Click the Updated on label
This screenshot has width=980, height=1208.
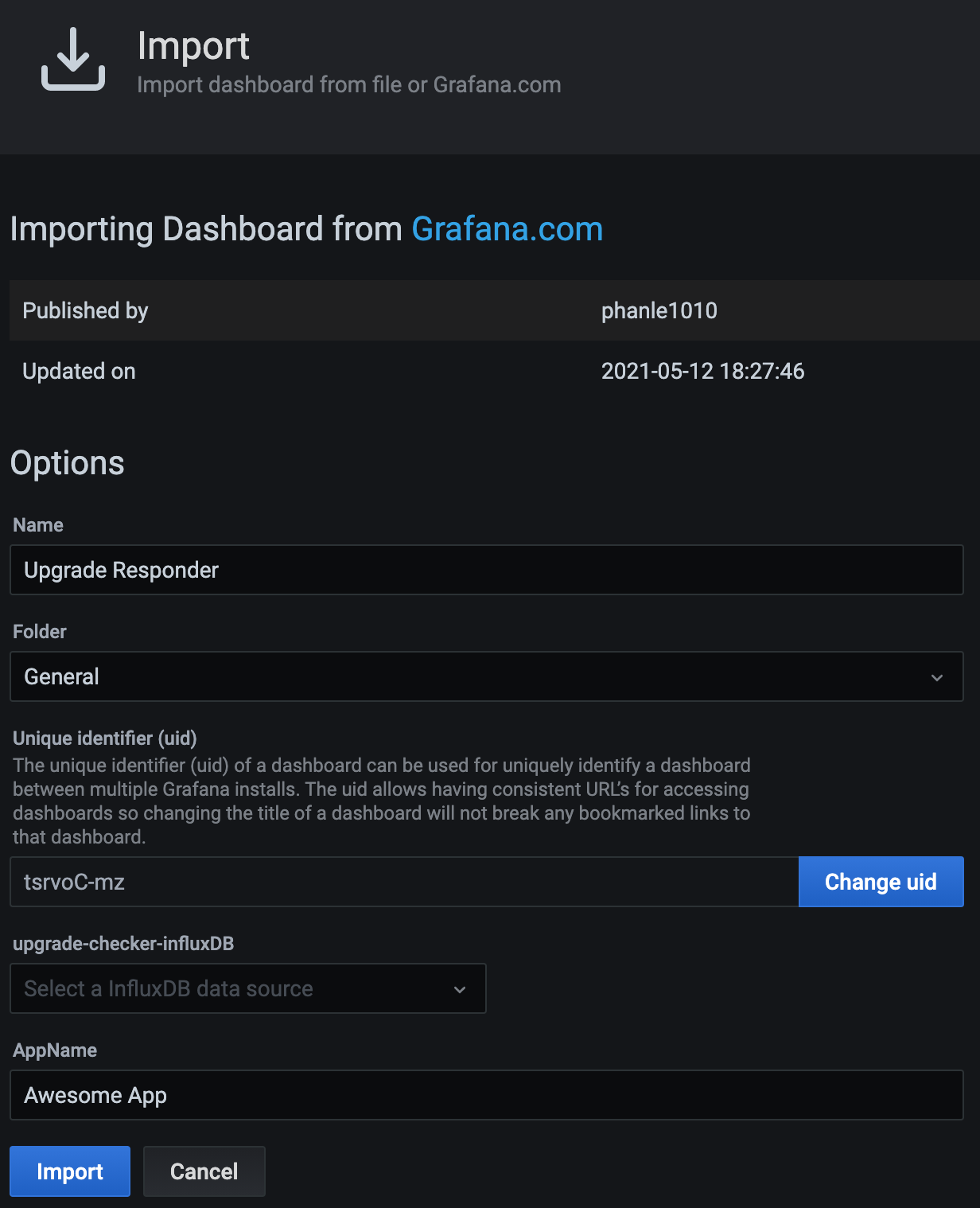click(79, 372)
